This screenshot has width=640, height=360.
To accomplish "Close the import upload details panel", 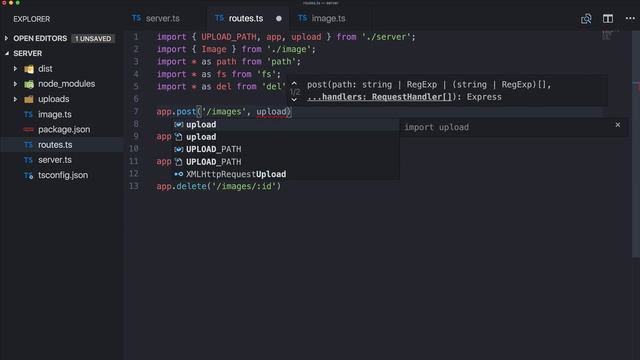I will (x=618, y=125).
